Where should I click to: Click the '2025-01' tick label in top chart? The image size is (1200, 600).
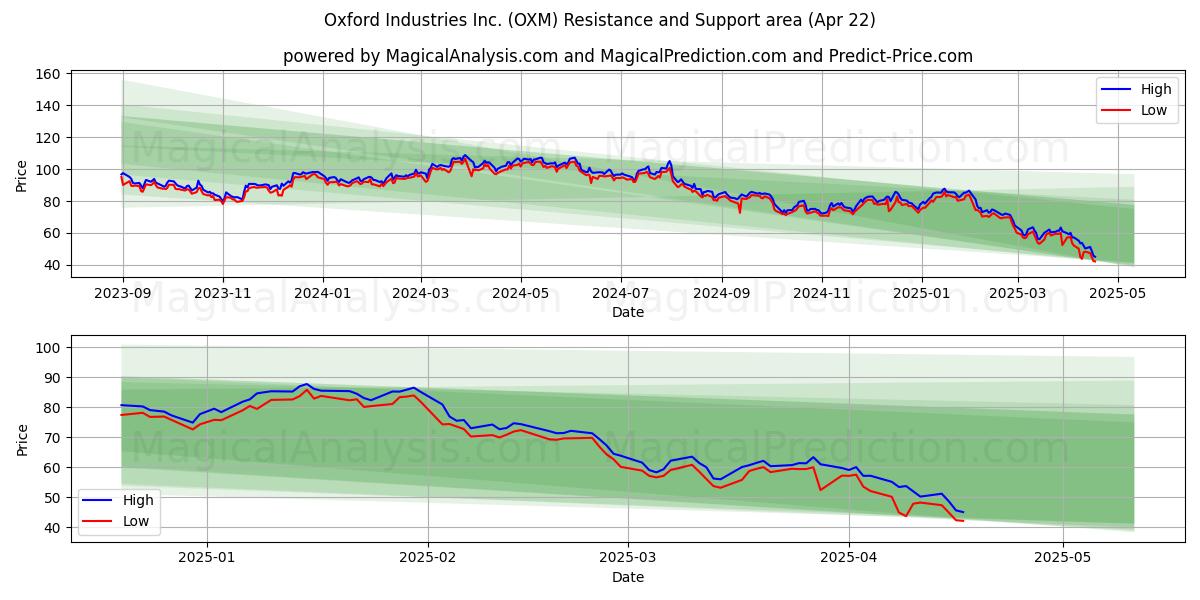[x=921, y=294]
